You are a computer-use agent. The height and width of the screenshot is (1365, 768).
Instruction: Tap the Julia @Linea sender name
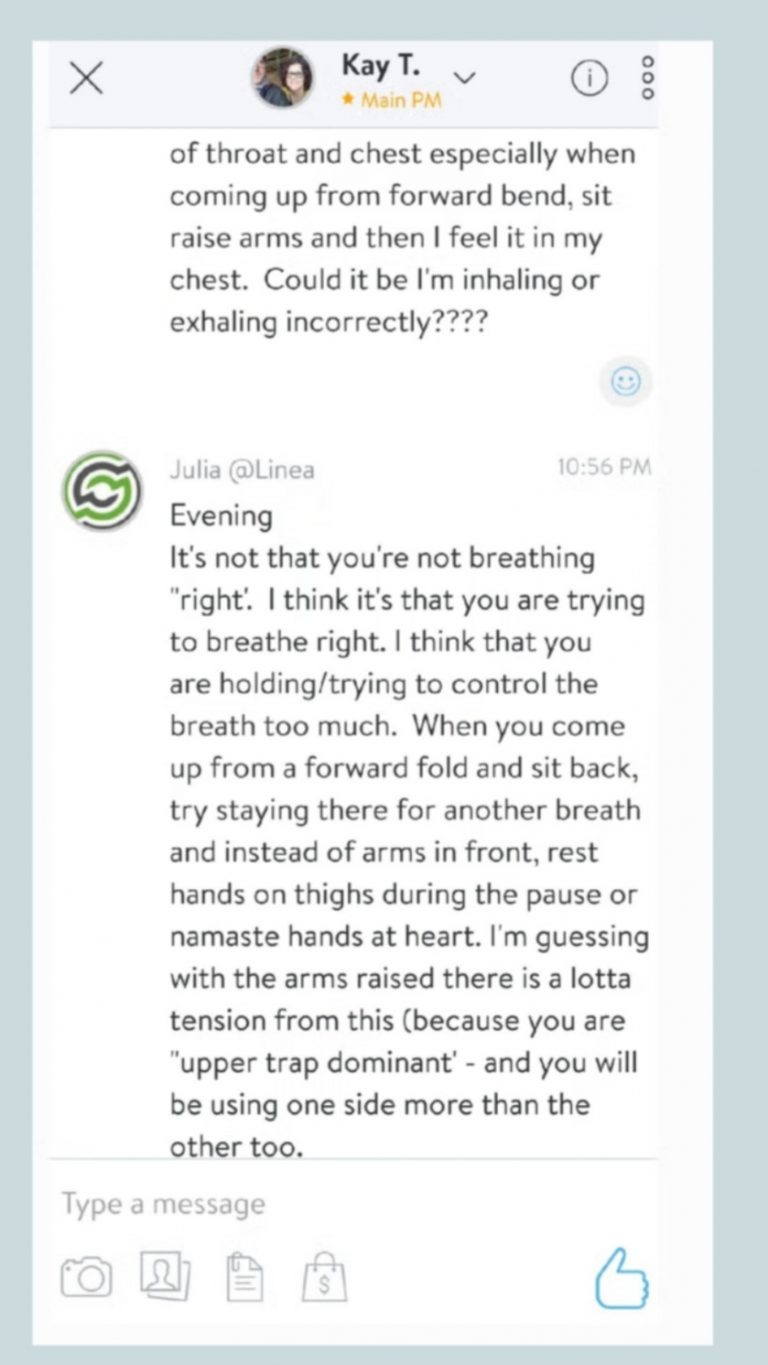click(x=241, y=469)
